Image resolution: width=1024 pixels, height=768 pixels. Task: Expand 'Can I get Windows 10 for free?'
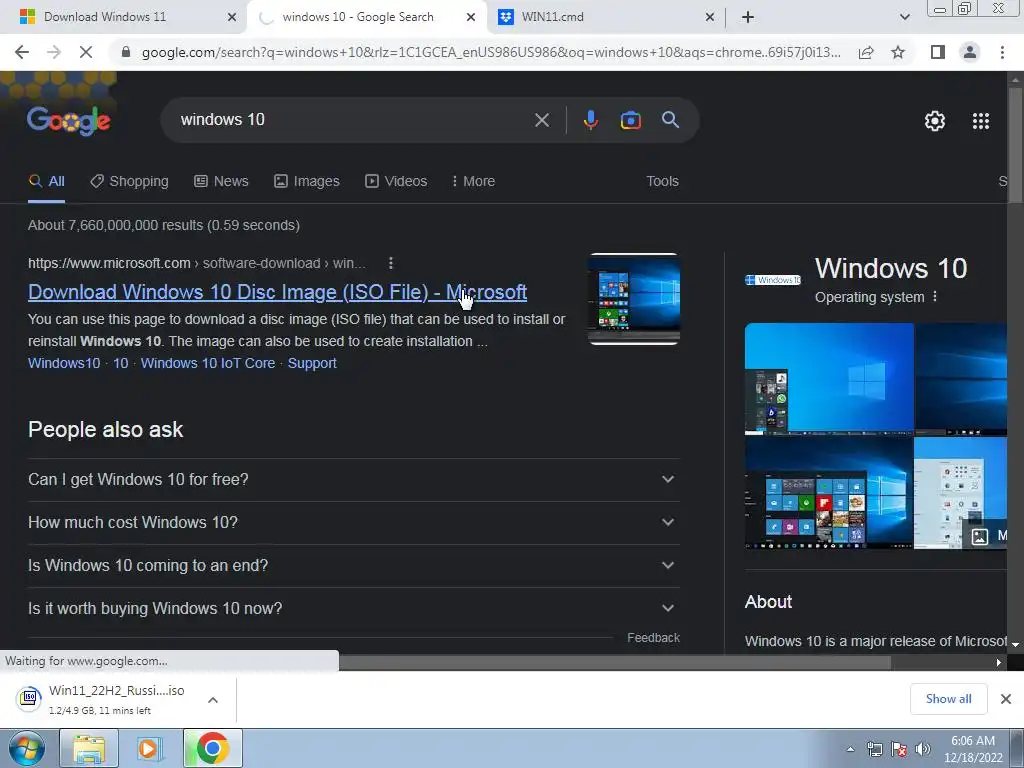click(x=354, y=479)
